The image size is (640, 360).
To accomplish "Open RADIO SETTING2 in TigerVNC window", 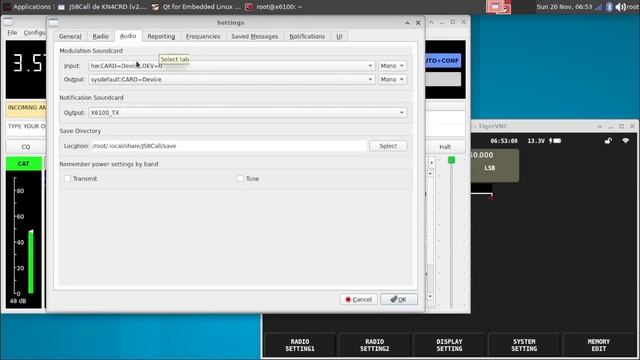I will coord(375,345).
